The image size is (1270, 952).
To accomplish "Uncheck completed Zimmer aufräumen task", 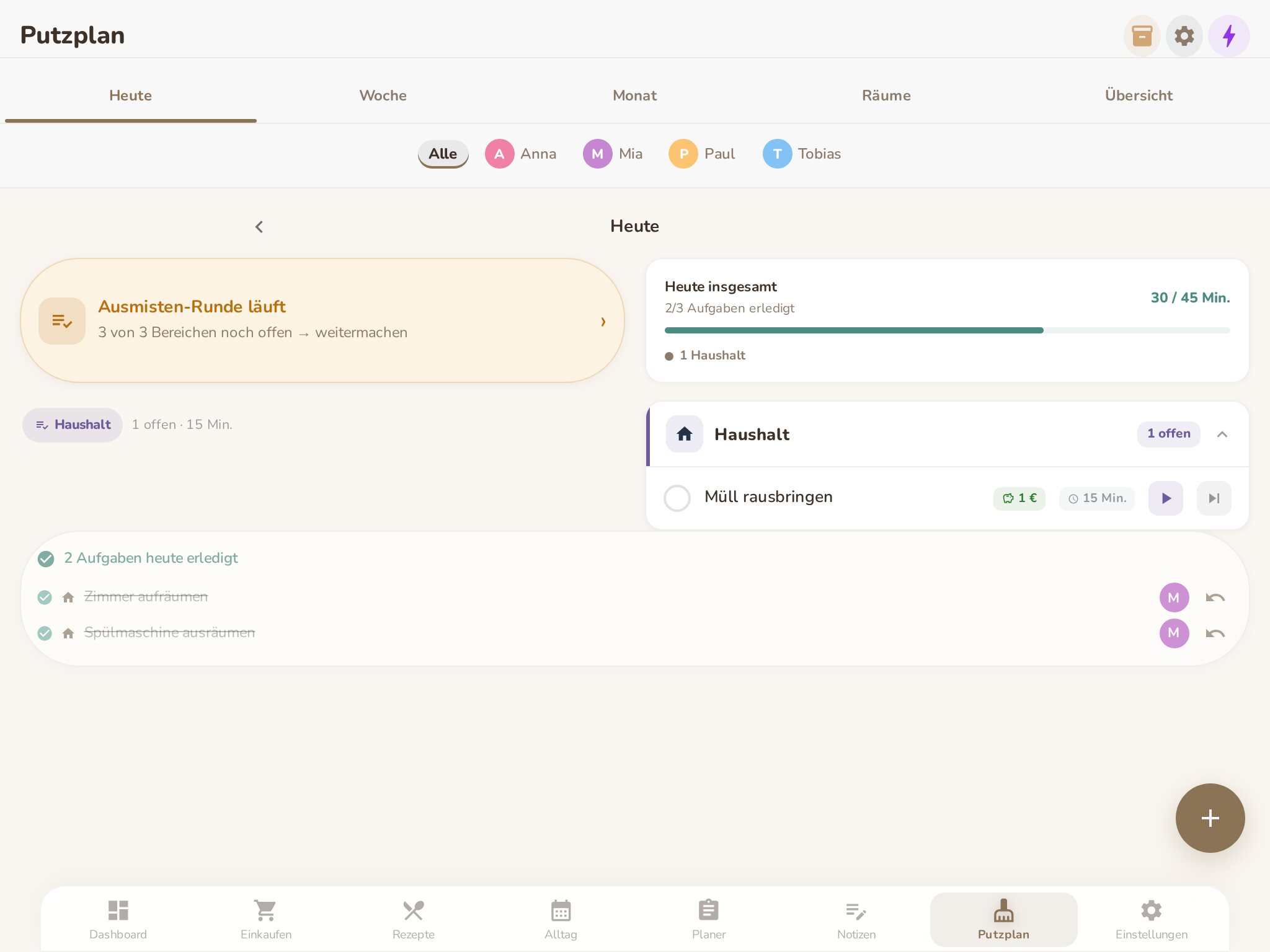I will tap(45, 597).
